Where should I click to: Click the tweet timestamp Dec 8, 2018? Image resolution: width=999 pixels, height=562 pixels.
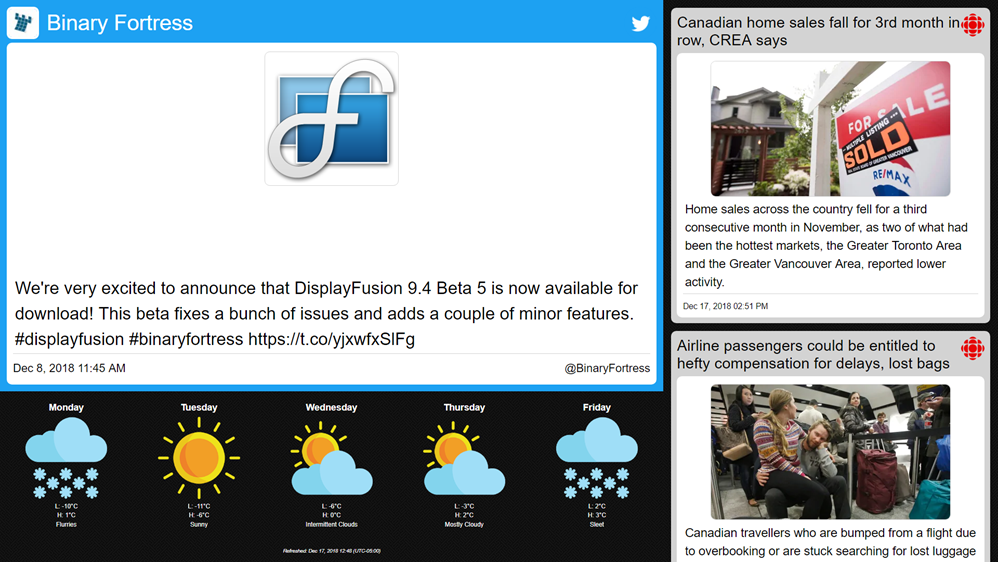[x=69, y=368]
